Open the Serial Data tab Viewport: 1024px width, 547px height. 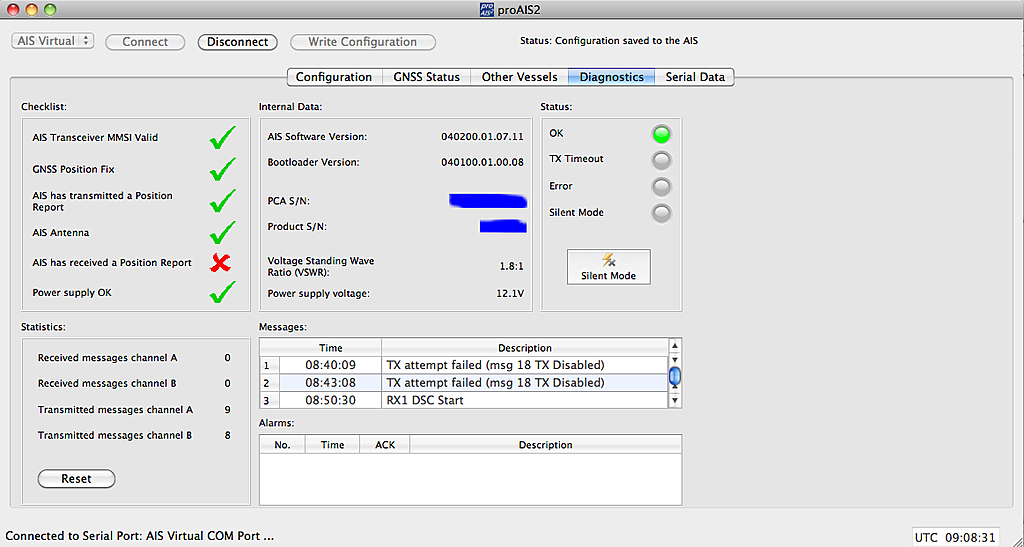(x=695, y=77)
